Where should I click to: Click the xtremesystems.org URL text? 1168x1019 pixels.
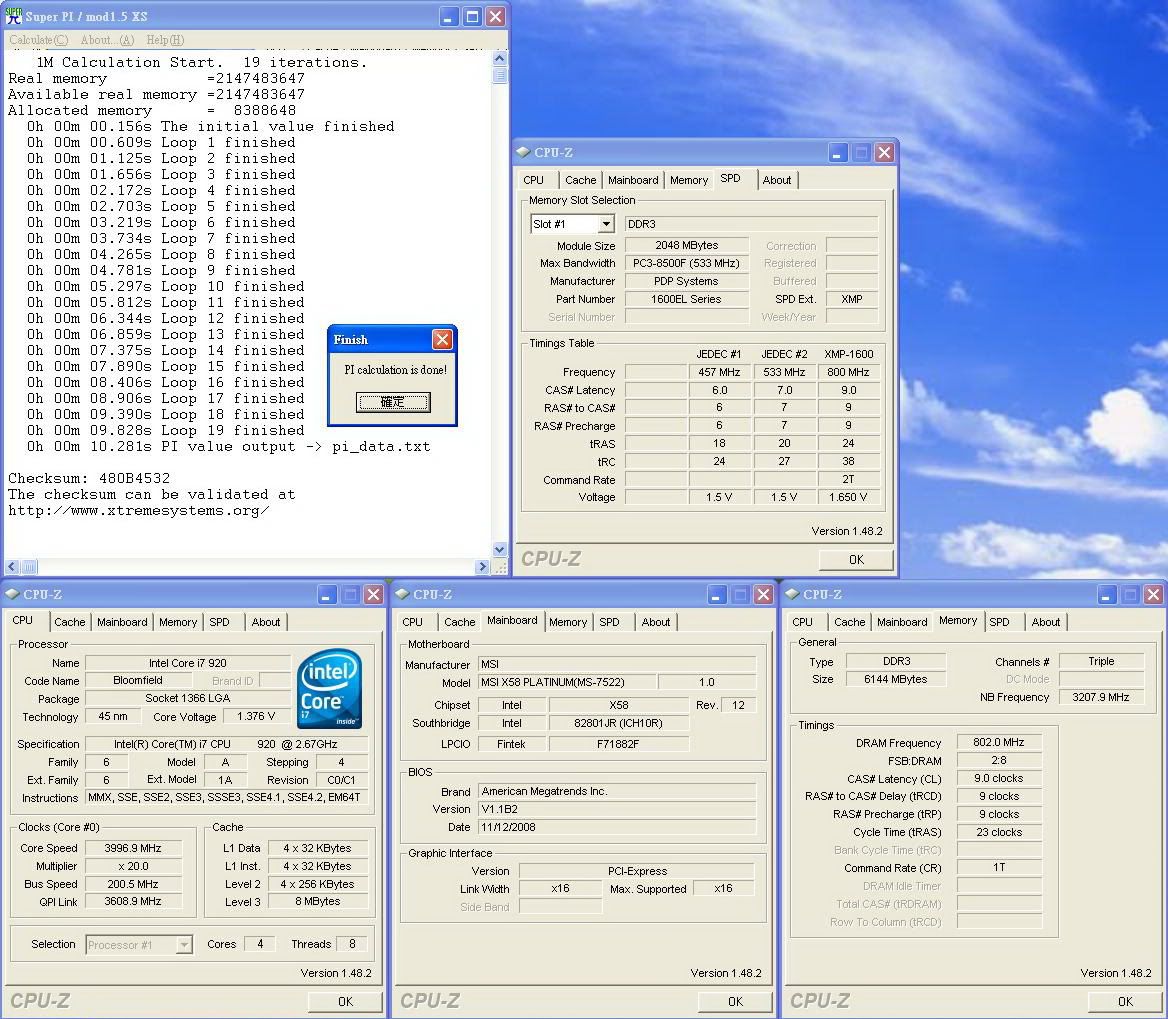139,511
